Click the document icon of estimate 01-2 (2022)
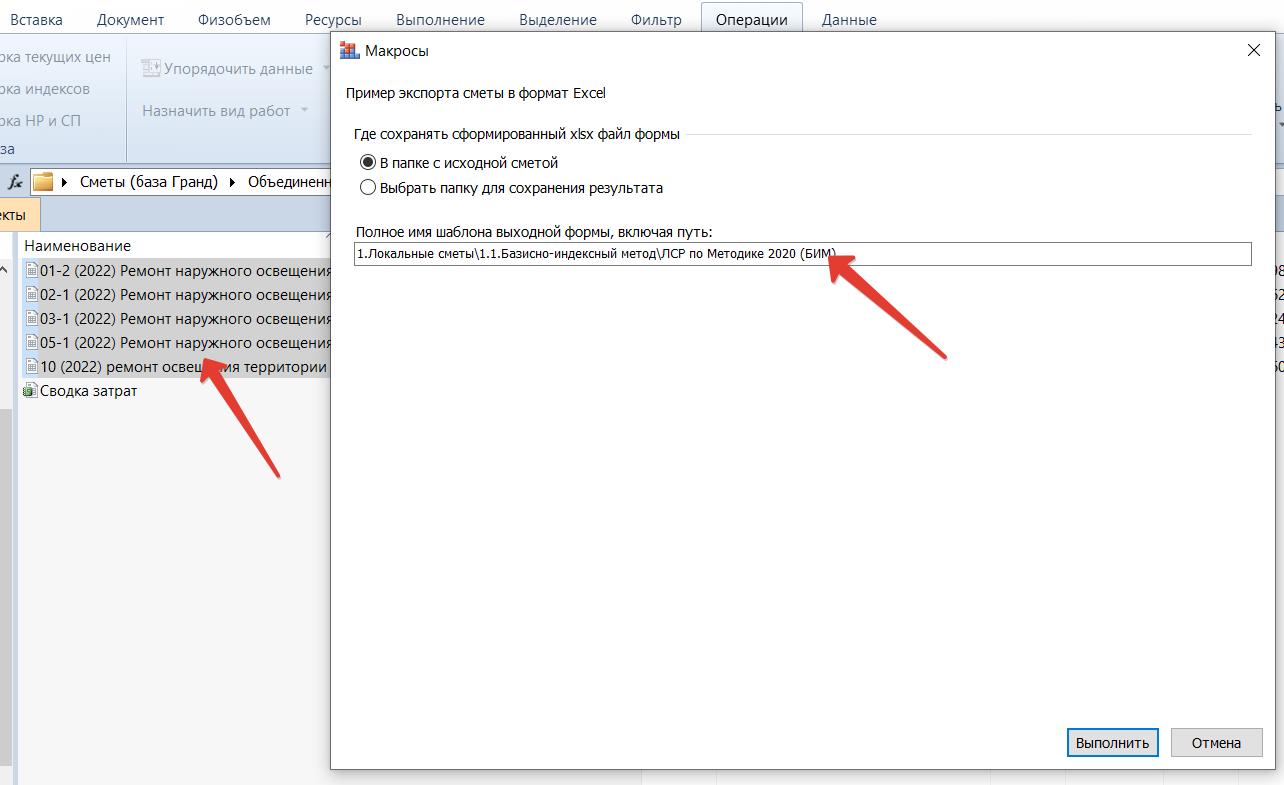This screenshot has width=1284, height=785. (31, 271)
